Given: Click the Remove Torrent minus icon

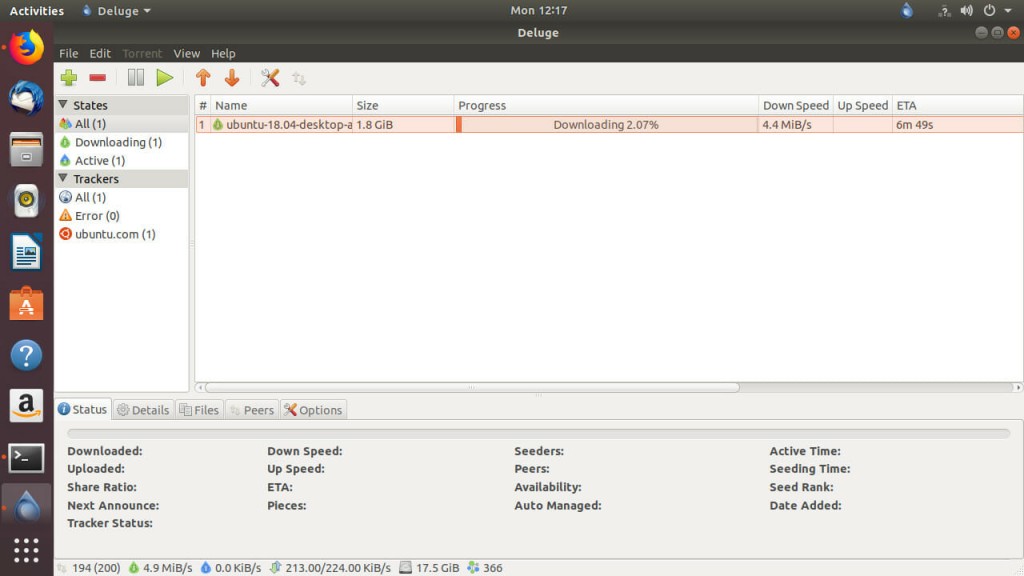Looking at the screenshot, I should click(97, 78).
